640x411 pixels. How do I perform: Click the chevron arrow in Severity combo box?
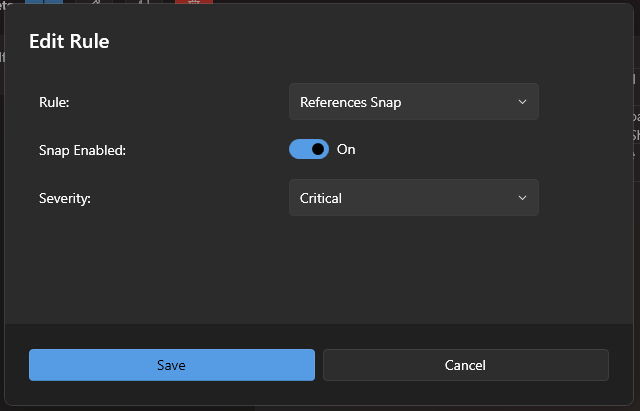pos(522,198)
